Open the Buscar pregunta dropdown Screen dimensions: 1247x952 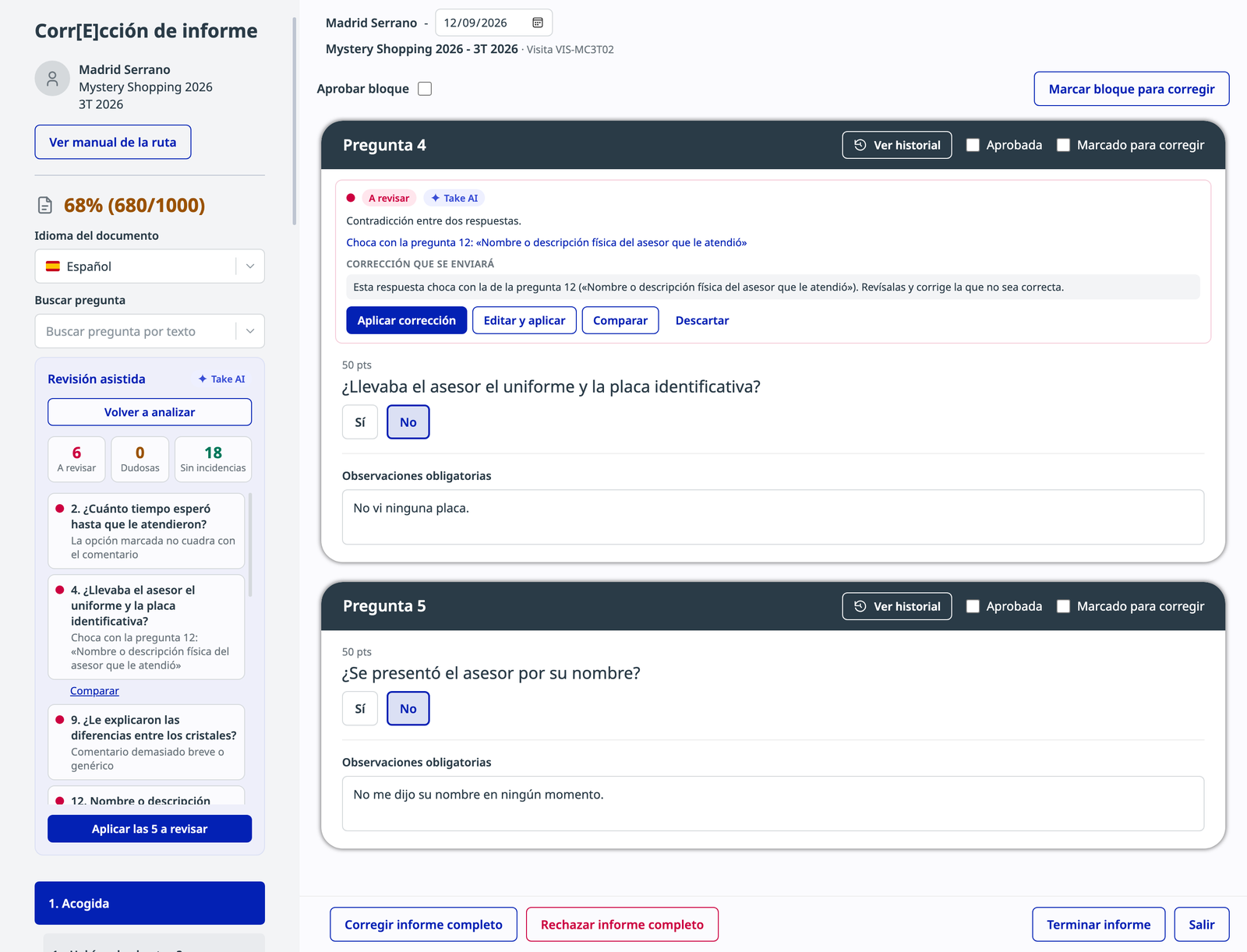point(150,331)
